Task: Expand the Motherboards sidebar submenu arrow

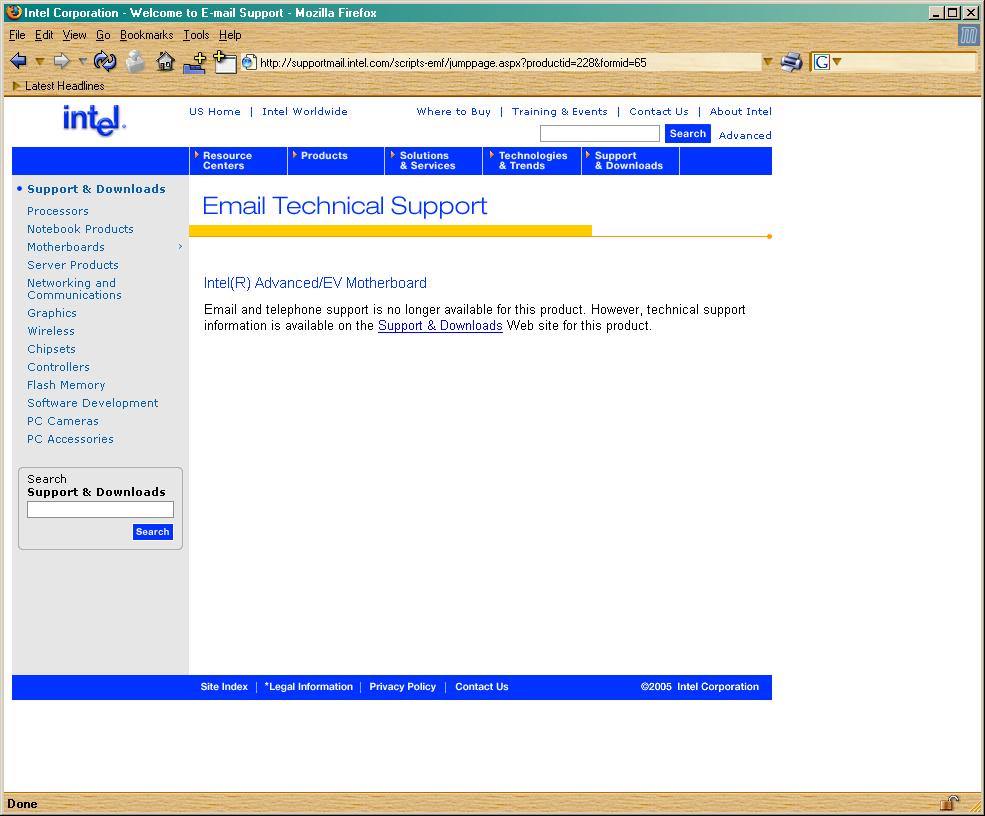Action: point(180,247)
